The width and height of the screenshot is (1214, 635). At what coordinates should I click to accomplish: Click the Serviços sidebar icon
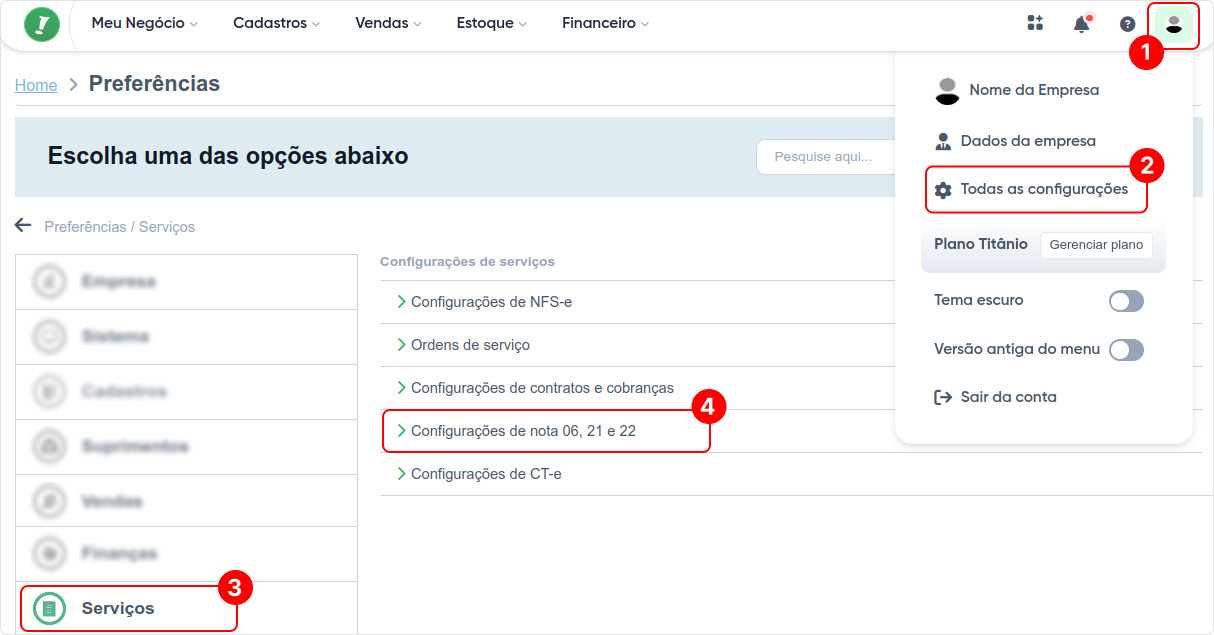[49, 608]
